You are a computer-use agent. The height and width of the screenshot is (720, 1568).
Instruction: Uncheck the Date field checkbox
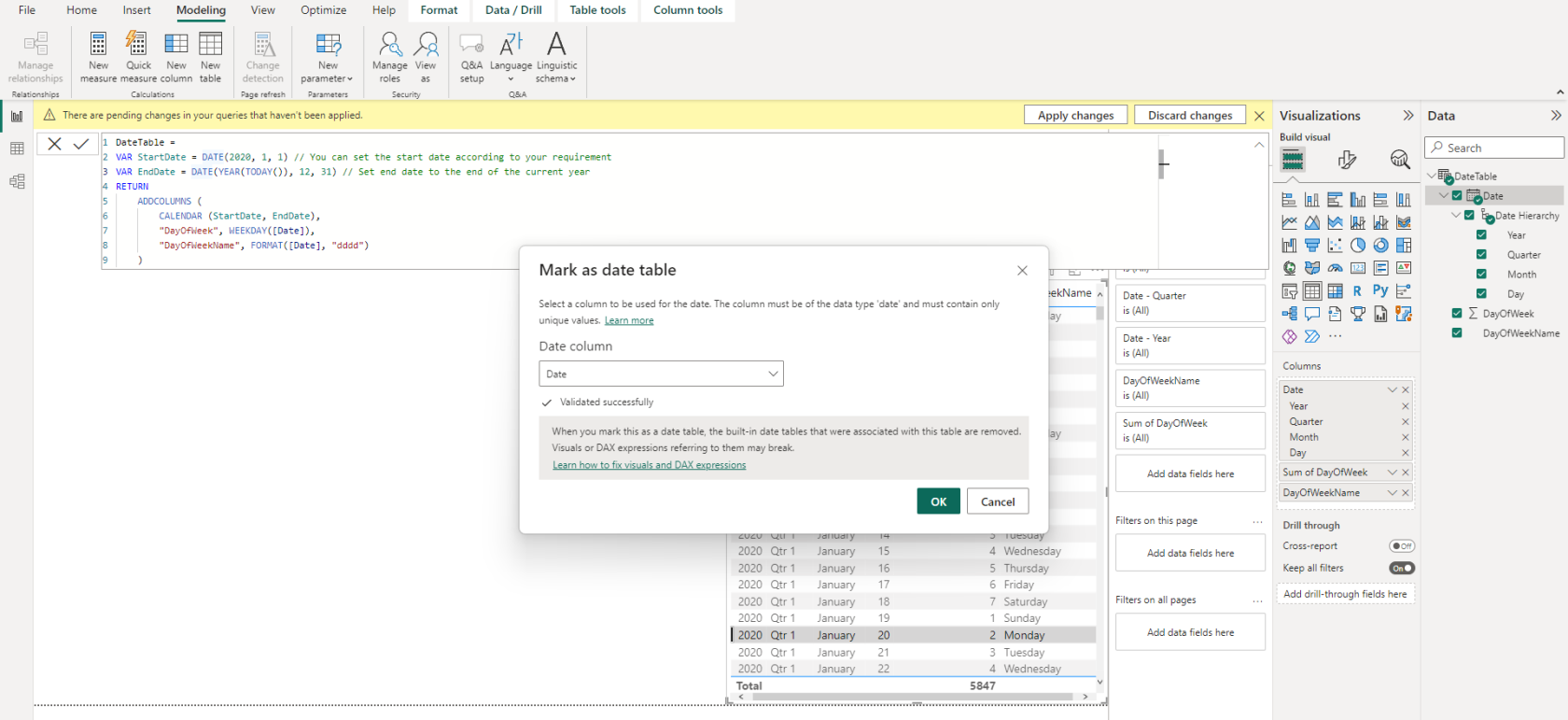[x=1457, y=196]
